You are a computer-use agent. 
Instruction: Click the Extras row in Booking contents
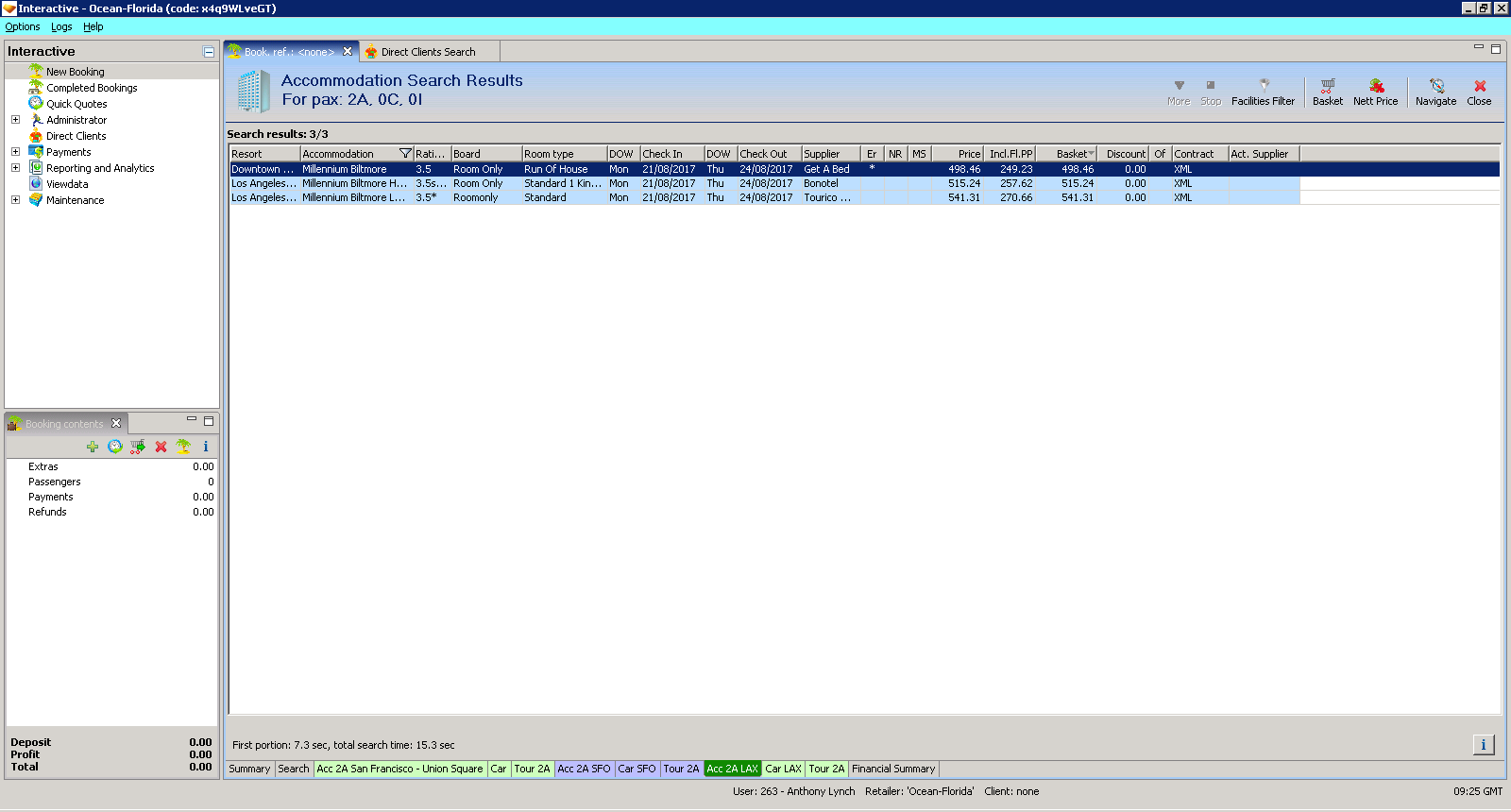(111, 466)
